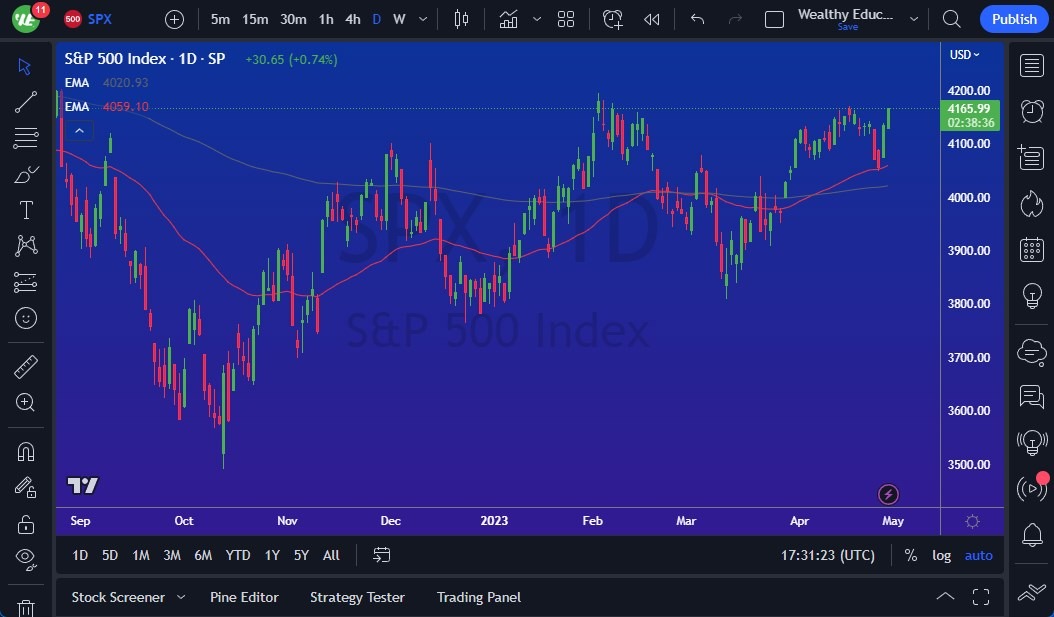Viewport: 1054px width, 617px height.
Task: Start bar replay mode
Action: (x=651, y=19)
